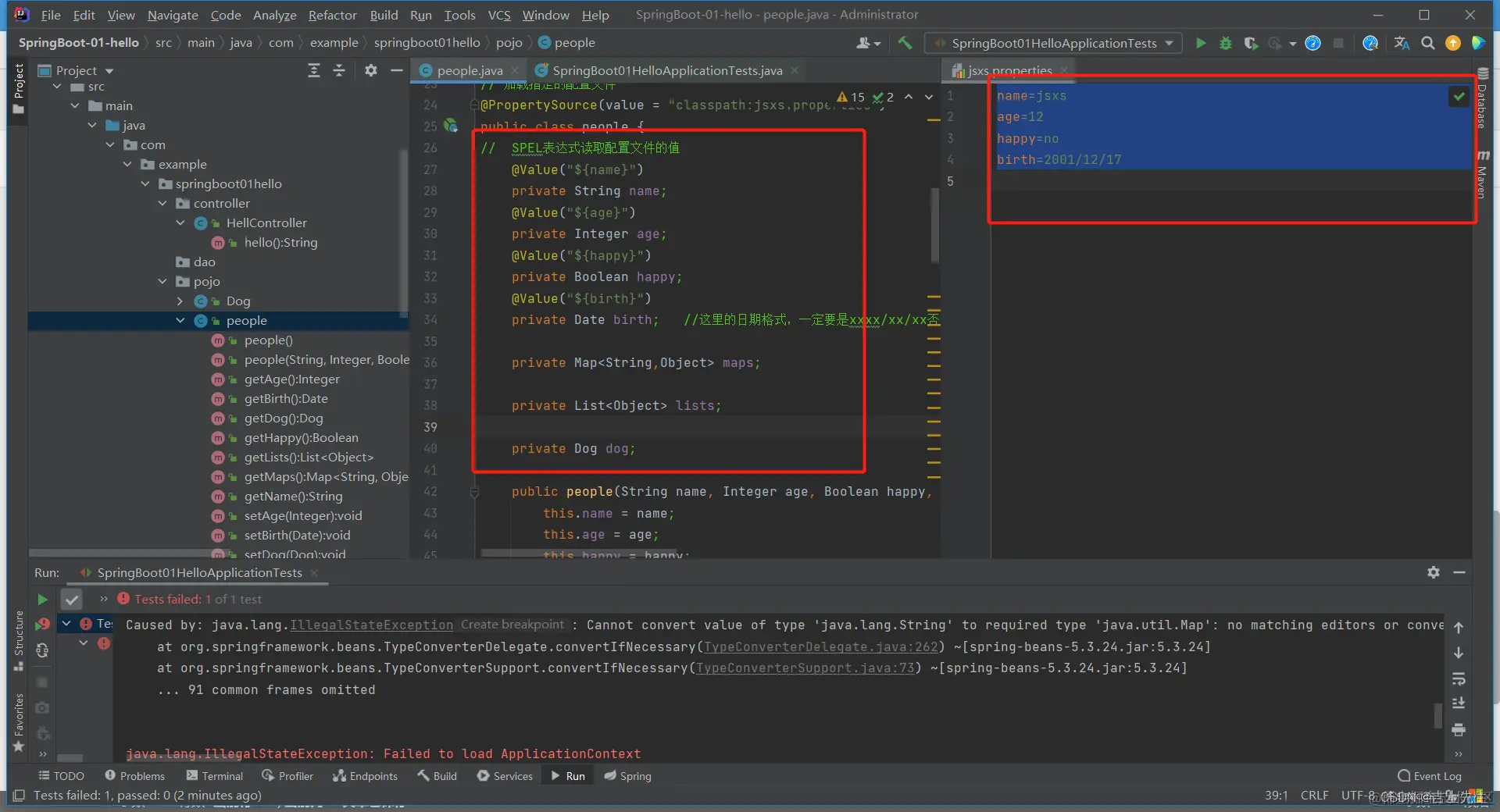The image size is (1500, 812).
Task: Rerun tests from the Run panel
Action: coord(42,600)
